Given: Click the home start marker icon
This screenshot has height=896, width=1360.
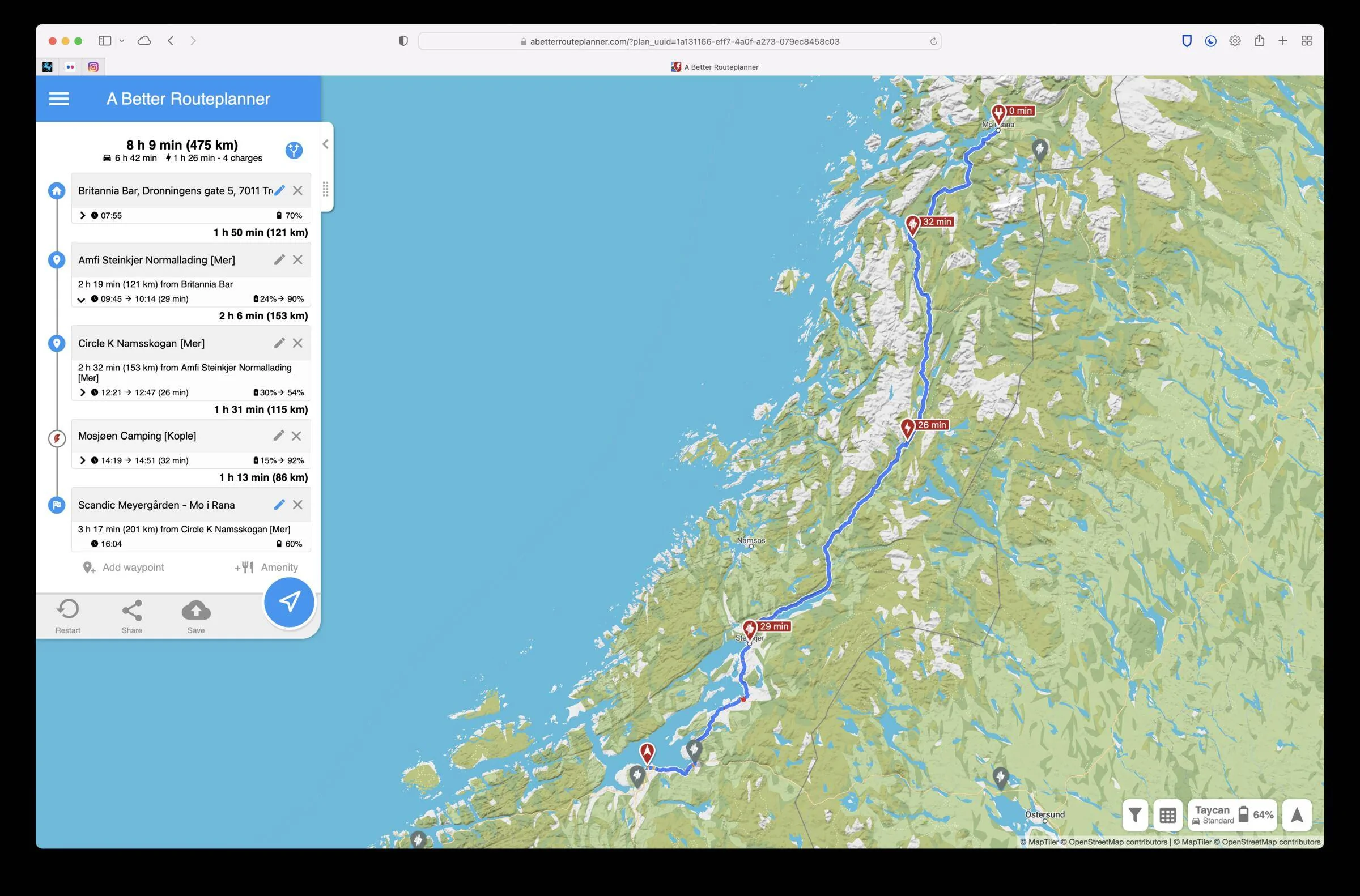Looking at the screenshot, I should (57, 191).
